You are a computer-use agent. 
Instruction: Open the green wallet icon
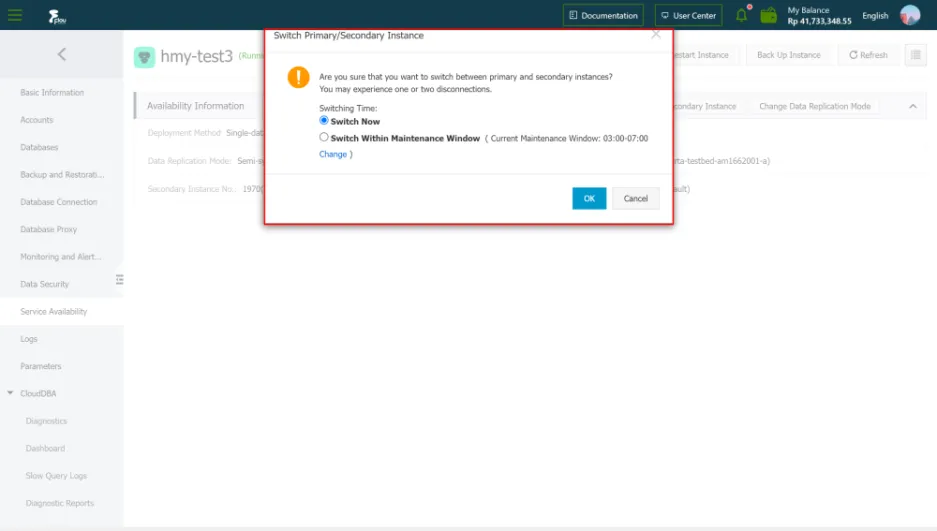(x=768, y=16)
